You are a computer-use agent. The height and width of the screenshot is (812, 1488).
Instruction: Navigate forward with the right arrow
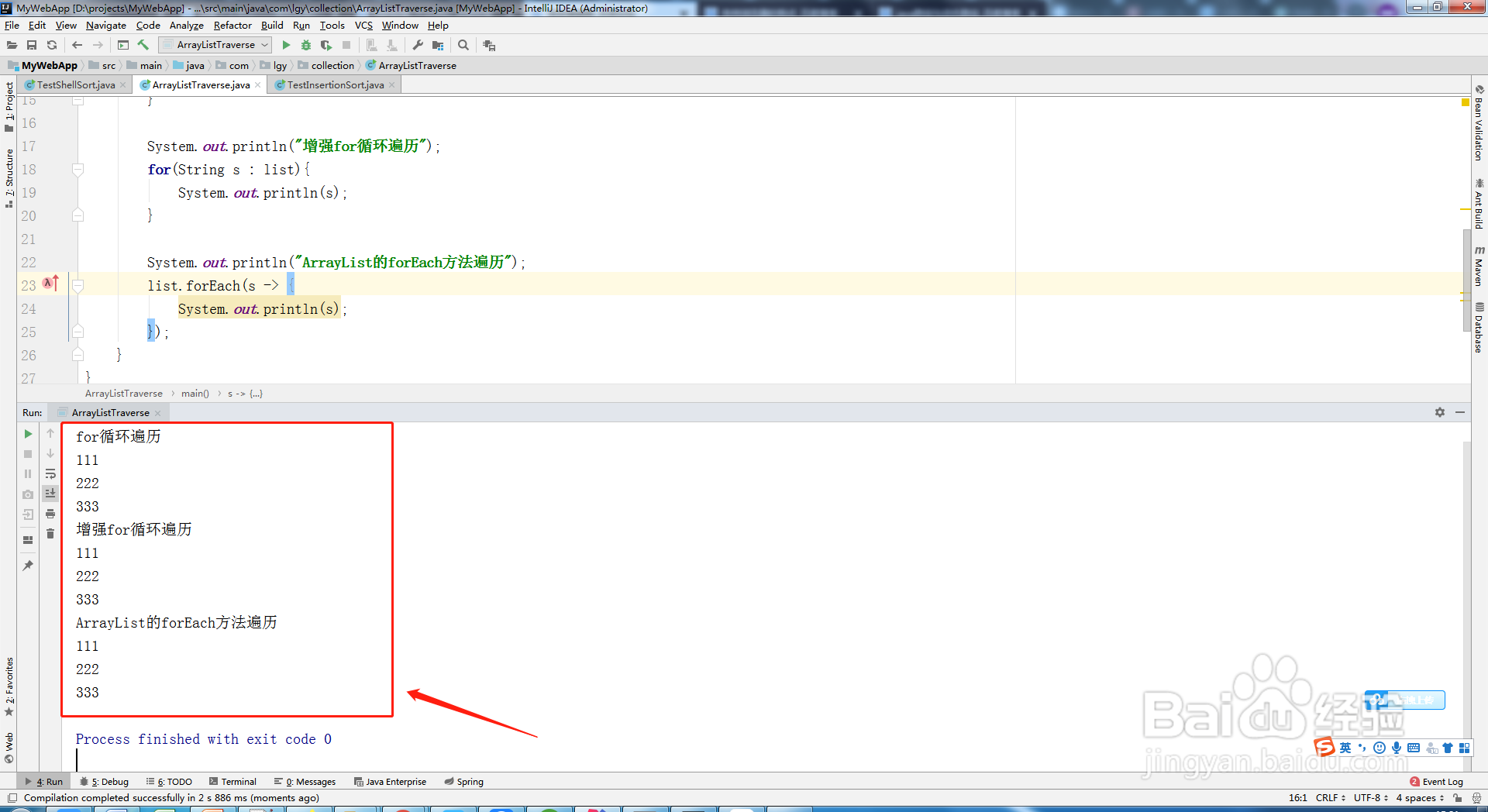click(98, 45)
